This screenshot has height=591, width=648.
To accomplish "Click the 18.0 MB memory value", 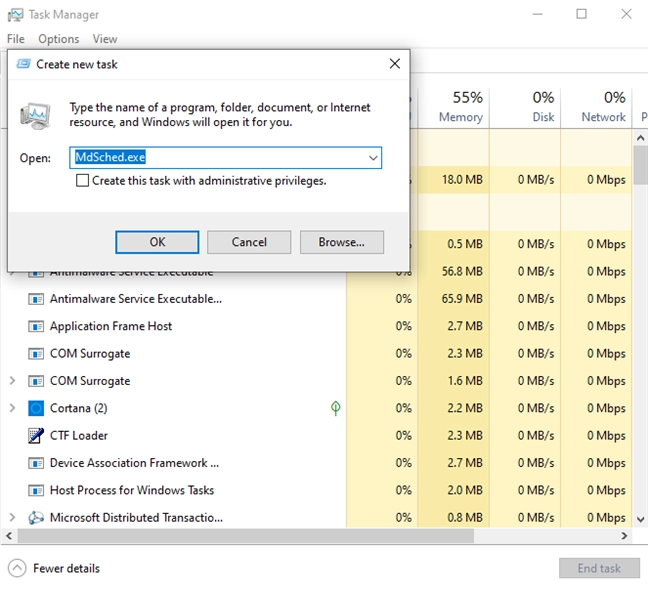I will coord(462,180).
